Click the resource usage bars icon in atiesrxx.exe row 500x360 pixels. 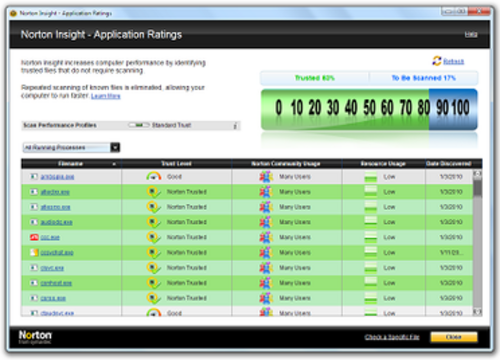pos(371,207)
